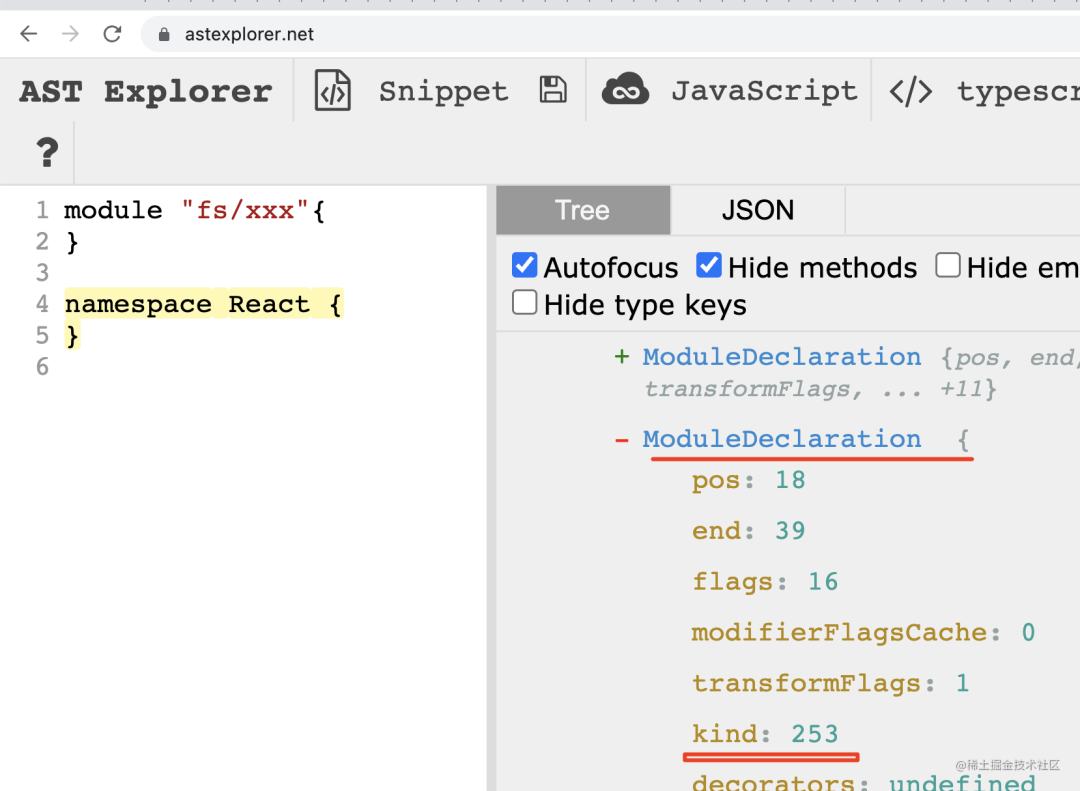Viewport: 1080px width, 791px height.
Task: Open the JavaScript language menu
Action: point(765,91)
